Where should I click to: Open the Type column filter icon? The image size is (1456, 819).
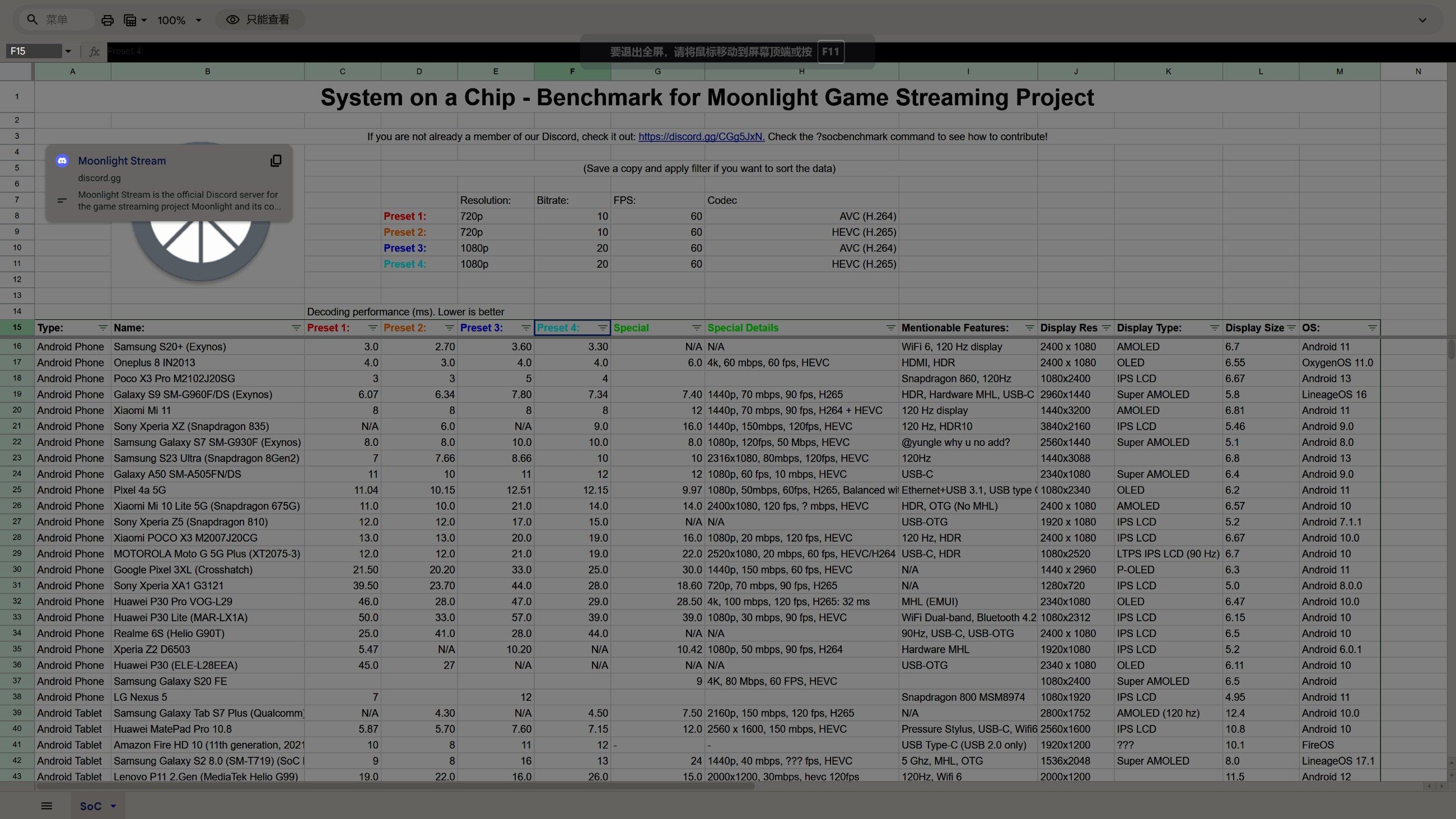102,328
